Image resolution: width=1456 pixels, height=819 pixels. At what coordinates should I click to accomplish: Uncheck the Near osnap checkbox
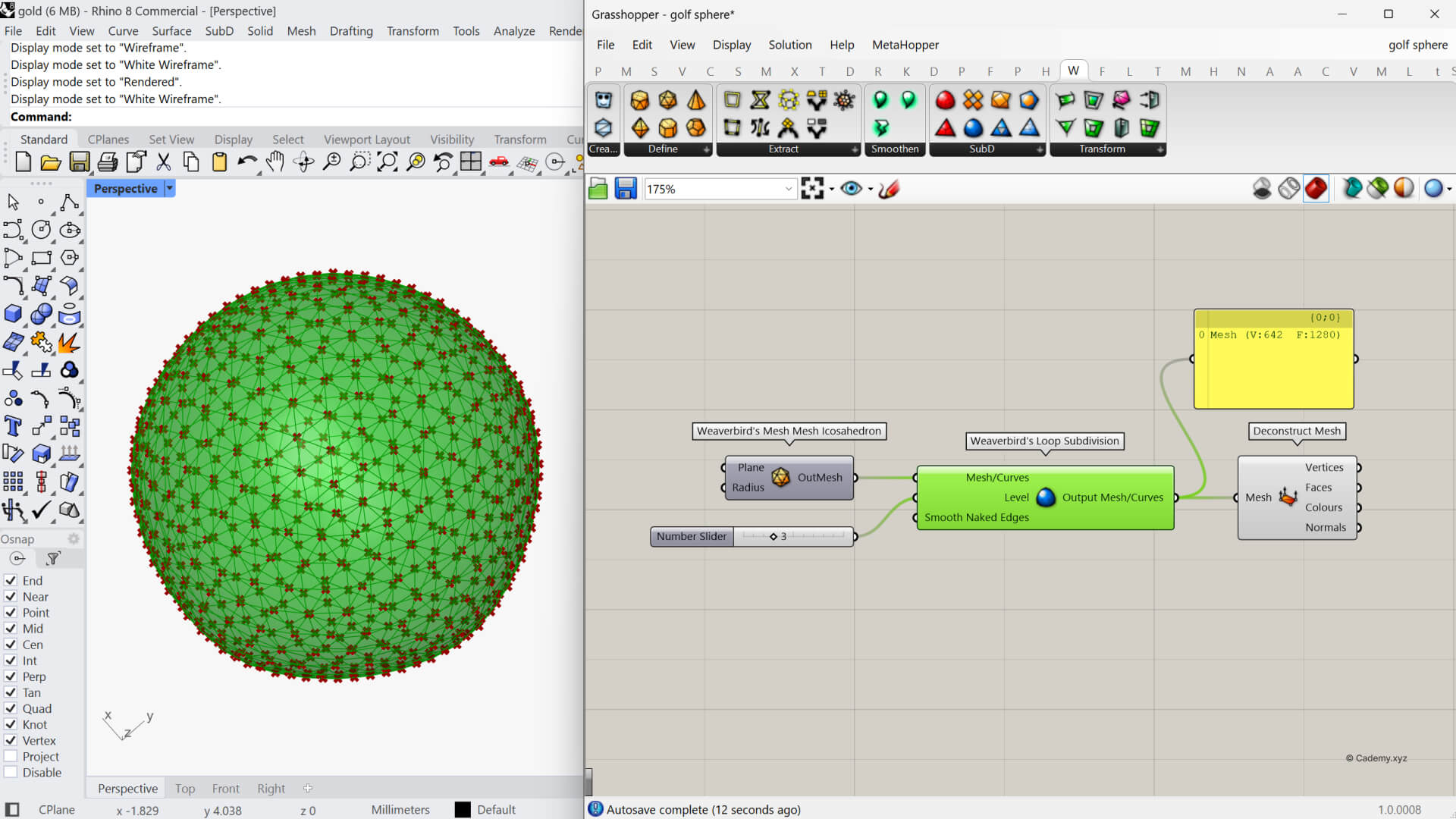[11, 597]
